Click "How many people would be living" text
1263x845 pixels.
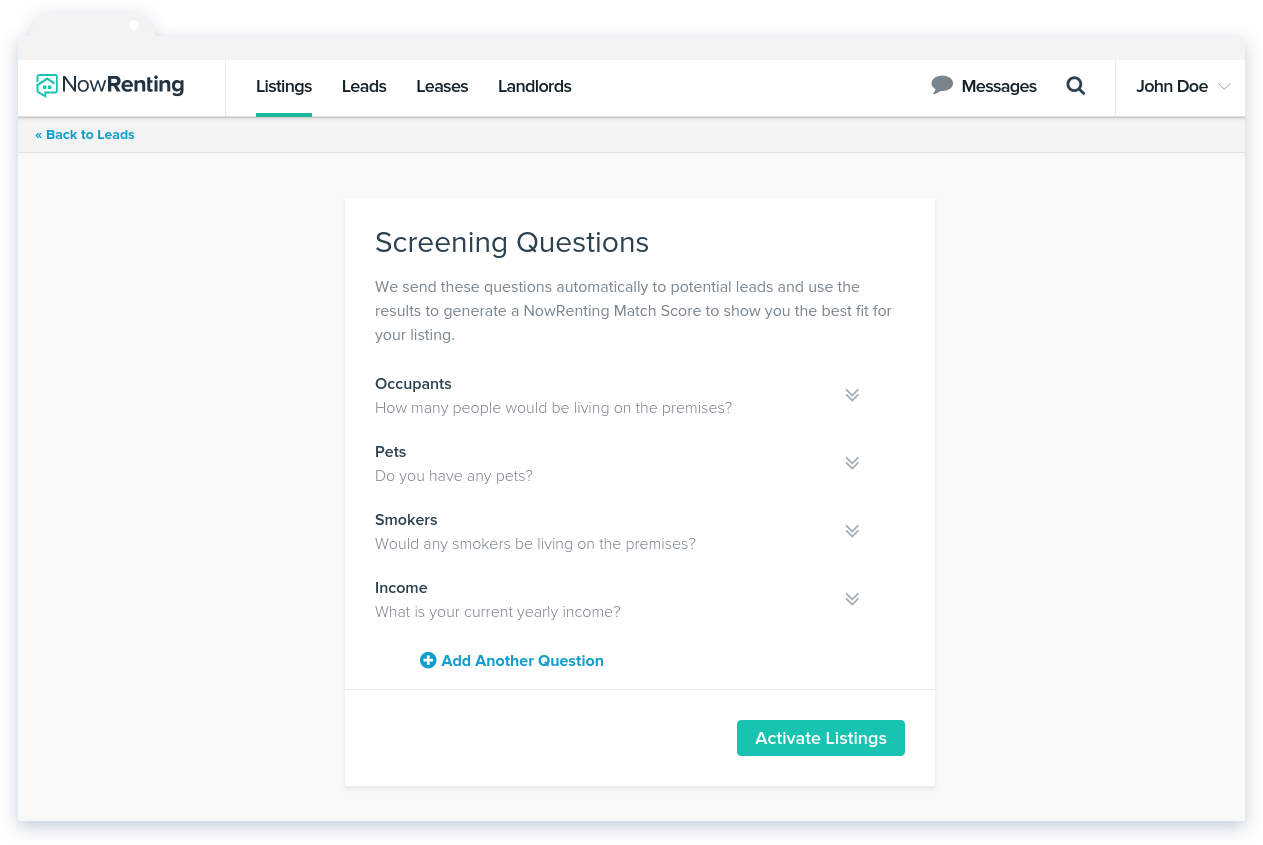tap(553, 408)
